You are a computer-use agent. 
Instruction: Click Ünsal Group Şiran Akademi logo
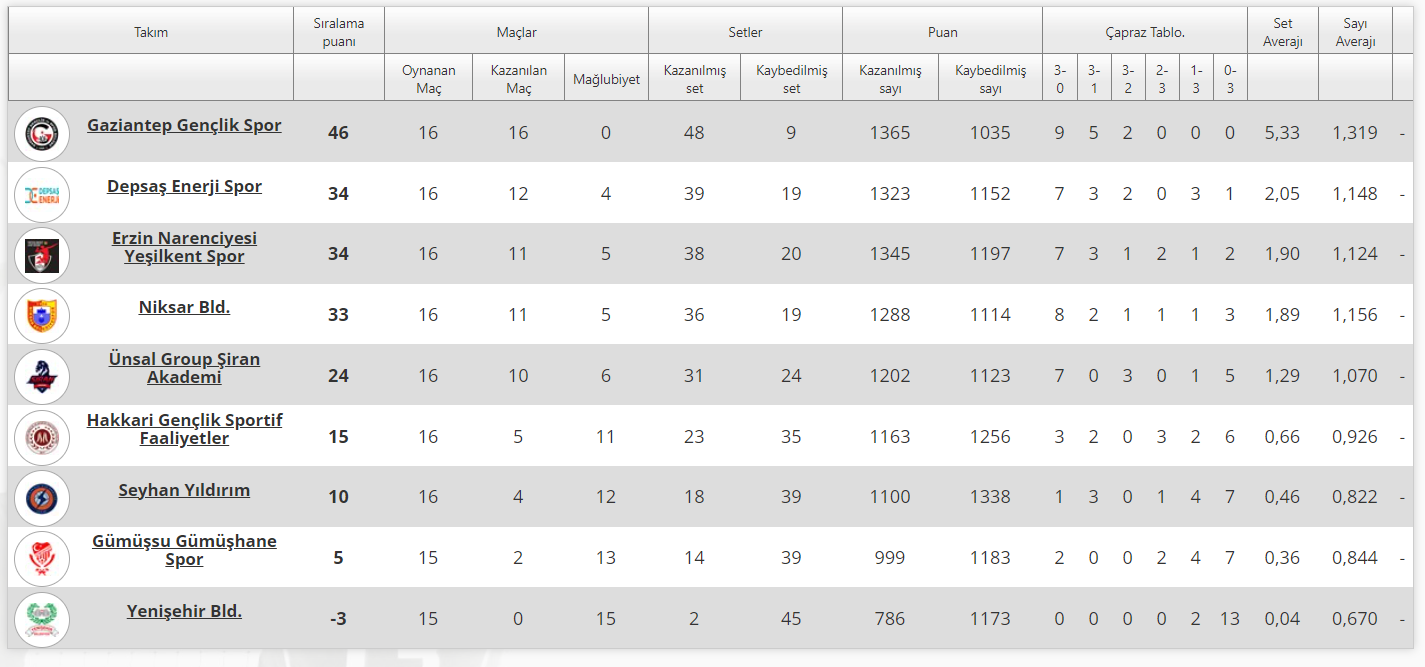coord(42,377)
